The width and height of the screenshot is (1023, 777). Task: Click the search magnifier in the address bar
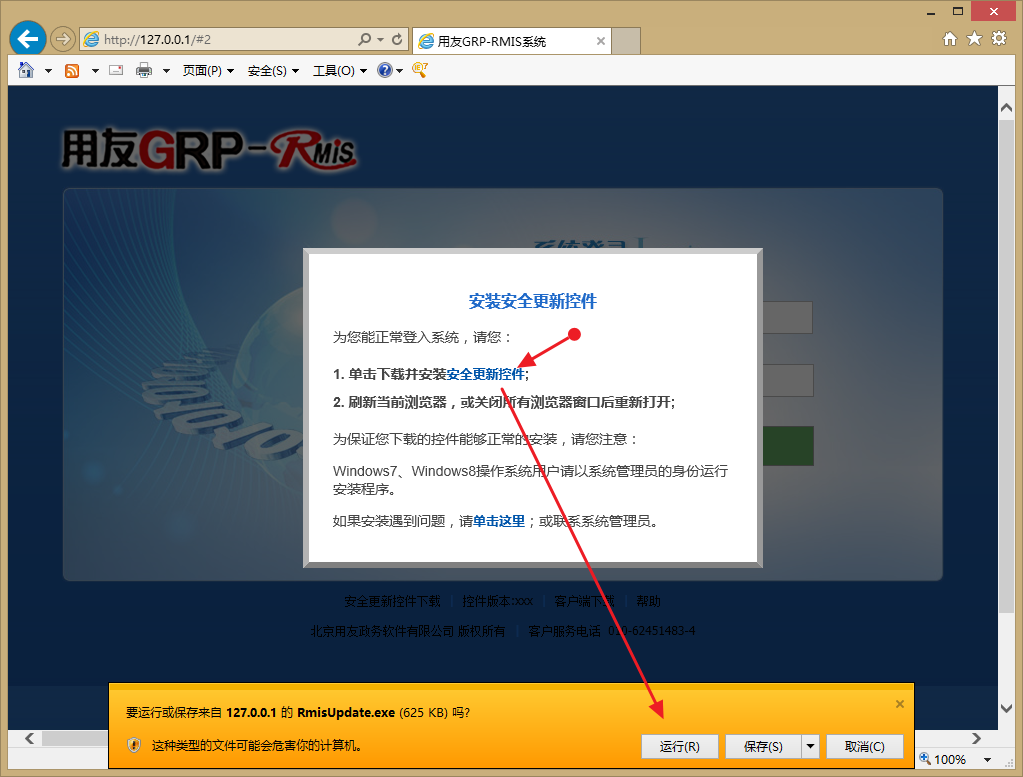[x=365, y=39]
